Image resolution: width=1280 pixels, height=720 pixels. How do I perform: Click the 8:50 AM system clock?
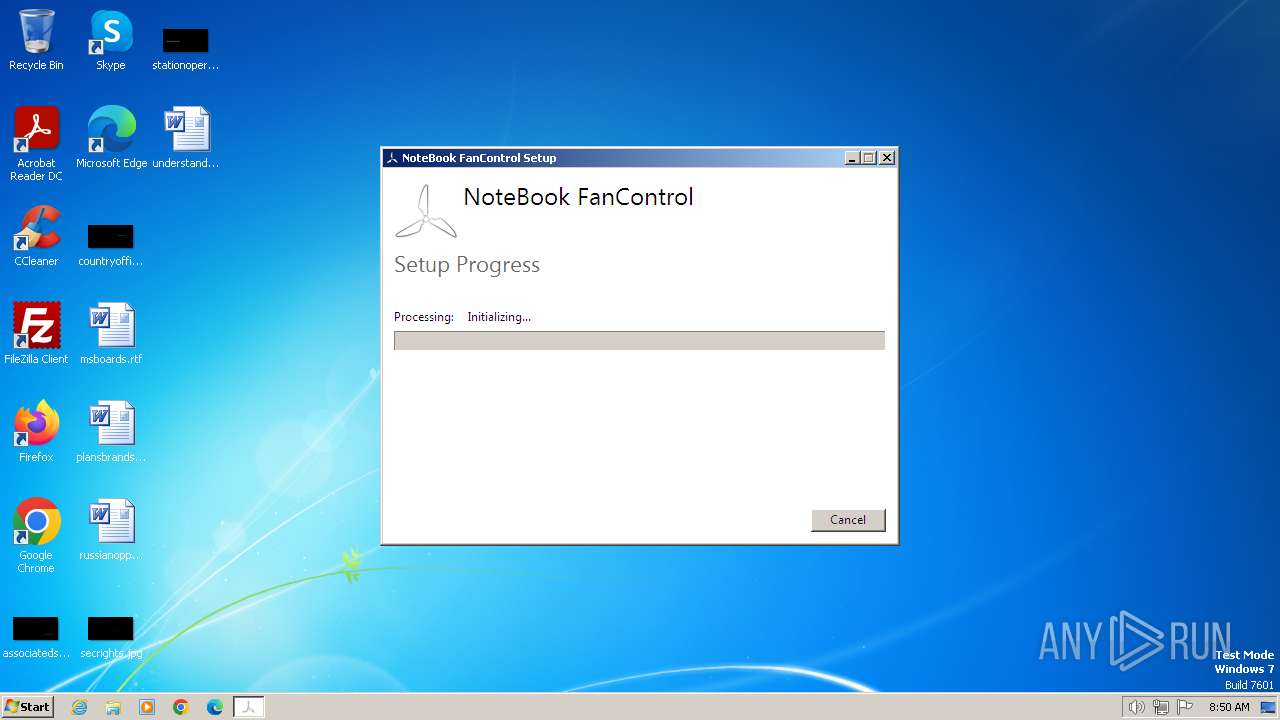[x=1229, y=707]
